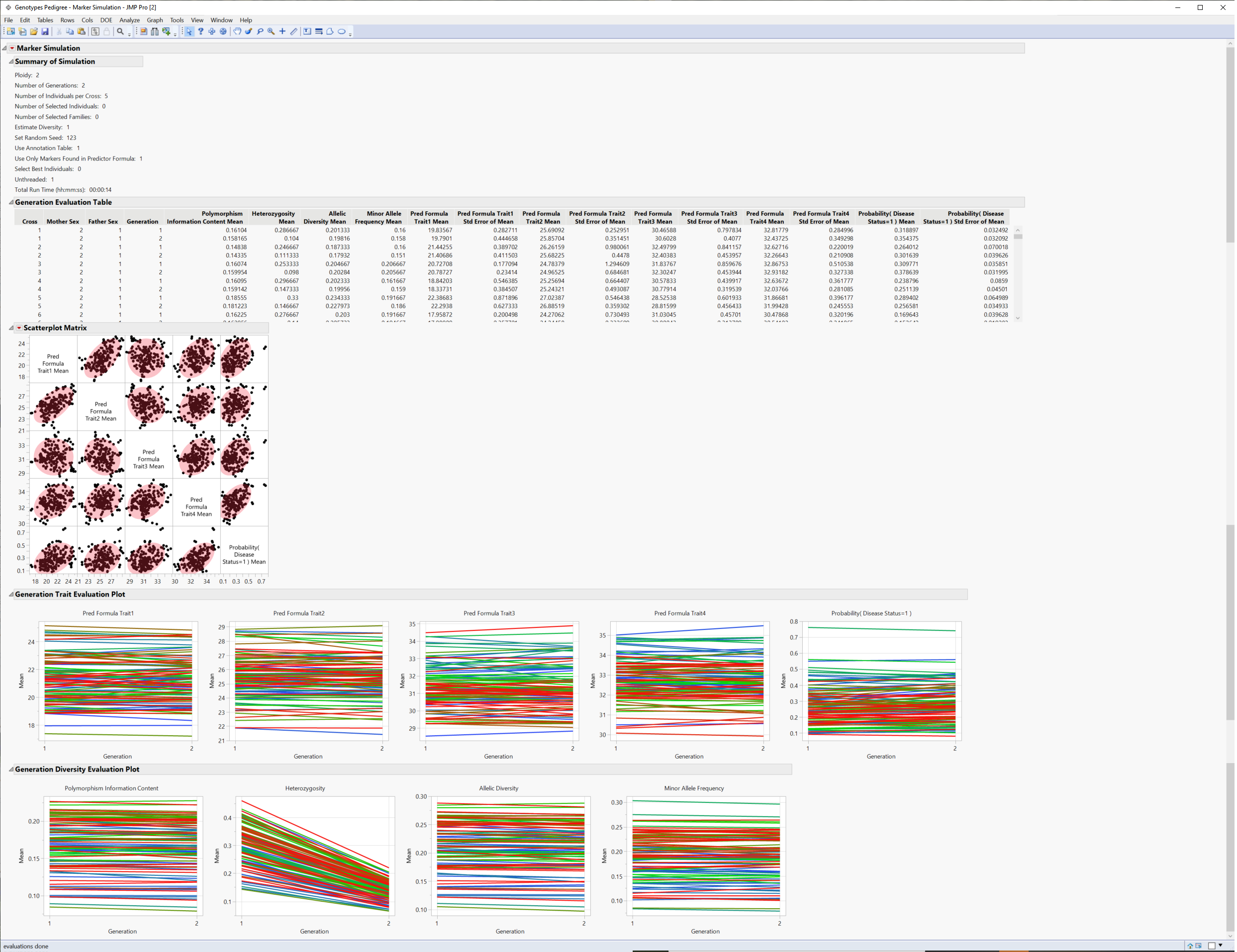1237x952 pixels.
Task: Select the pencil line annotation tool
Action: point(293,32)
